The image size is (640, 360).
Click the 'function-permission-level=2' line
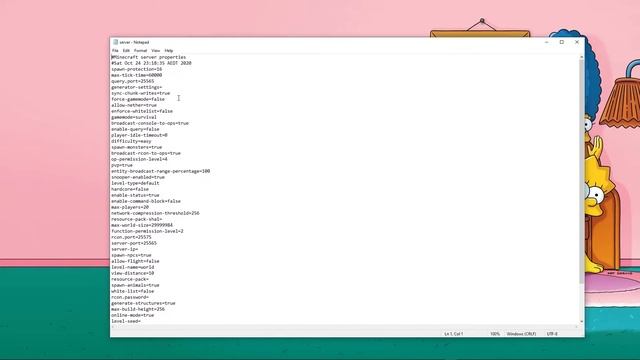tap(147, 231)
